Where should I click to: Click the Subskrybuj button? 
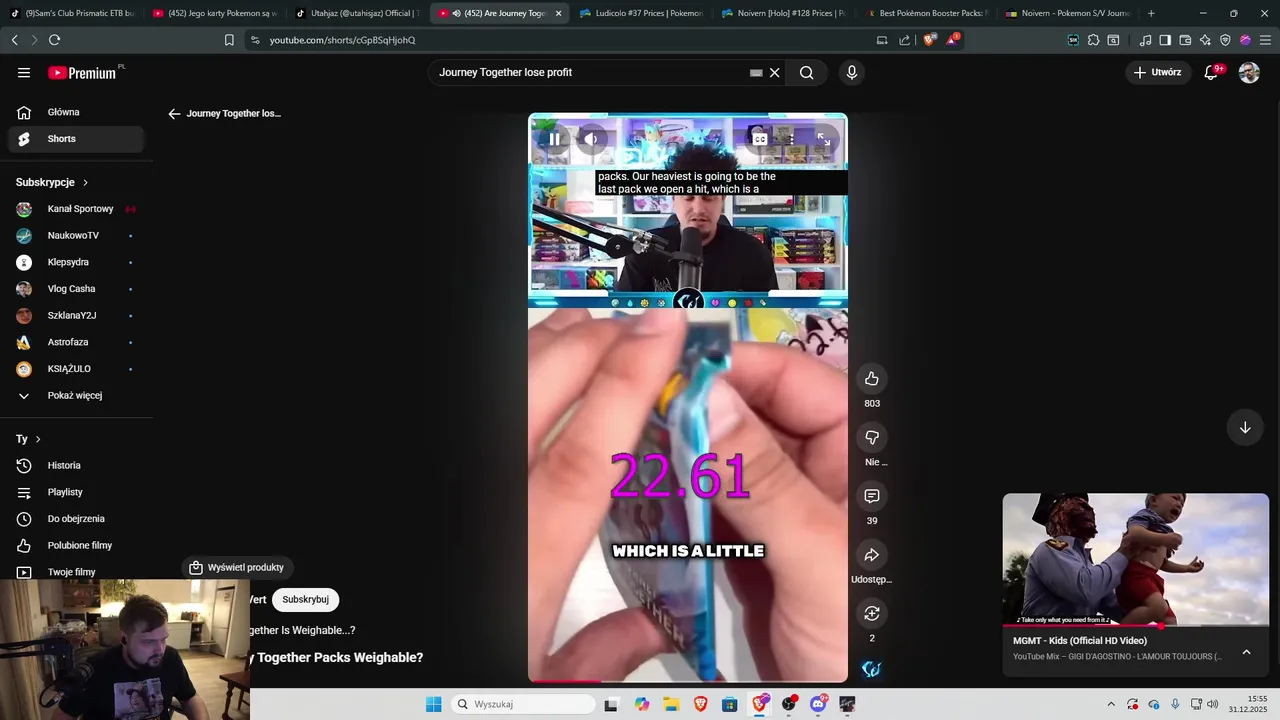(305, 600)
